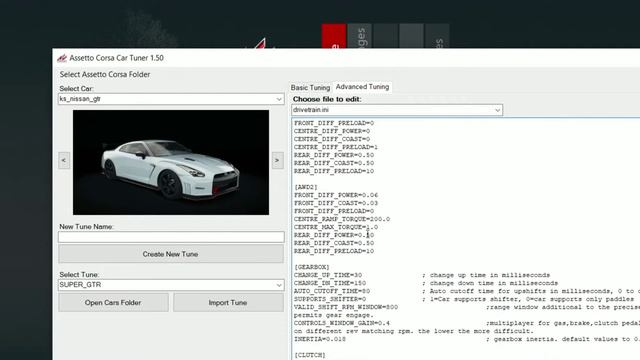Click the line CENTRE_DIFF_PRELOAD=1

(336, 147)
